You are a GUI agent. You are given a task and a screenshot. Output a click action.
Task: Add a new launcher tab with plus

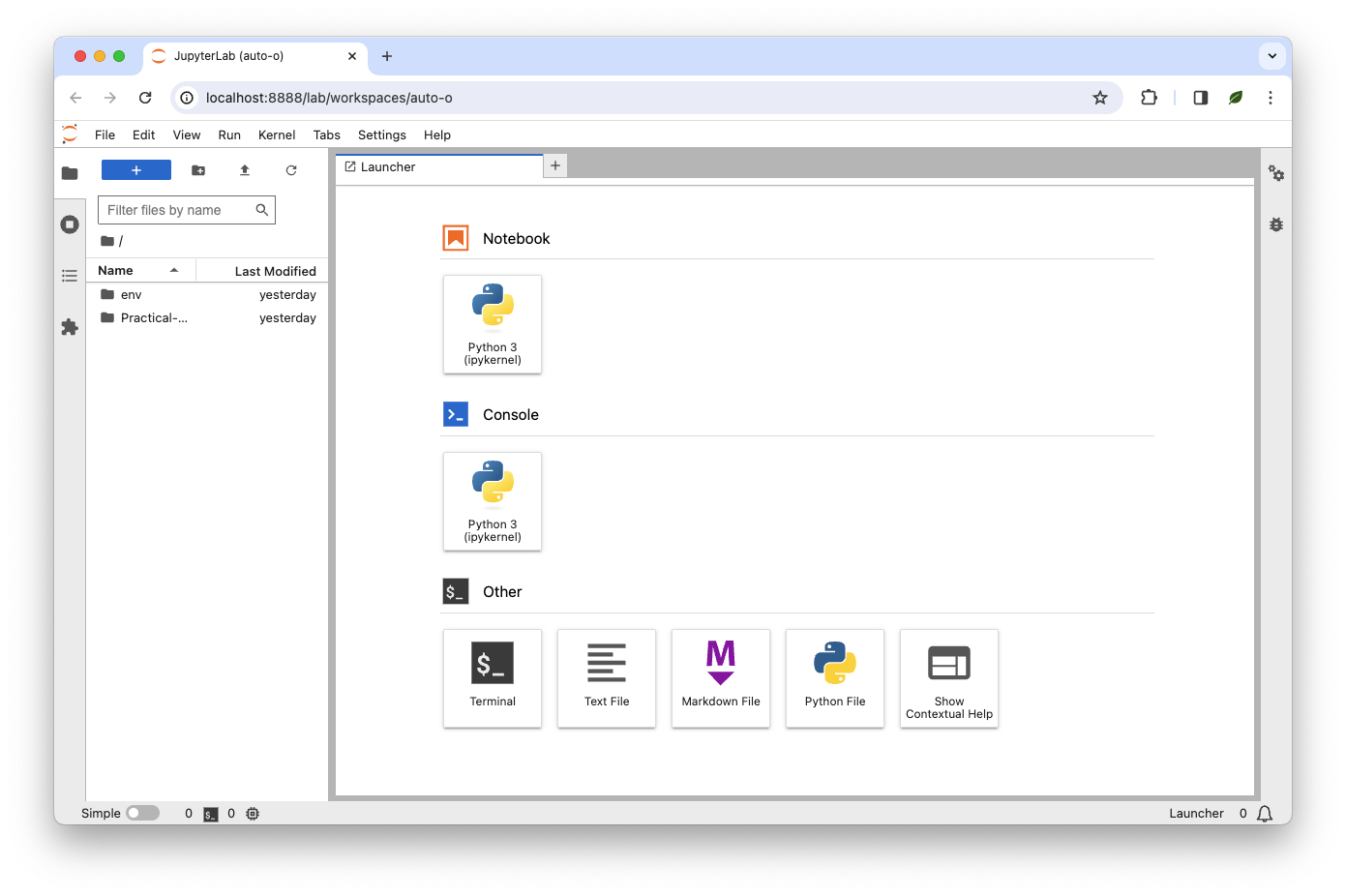pyautogui.click(x=555, y=166)
